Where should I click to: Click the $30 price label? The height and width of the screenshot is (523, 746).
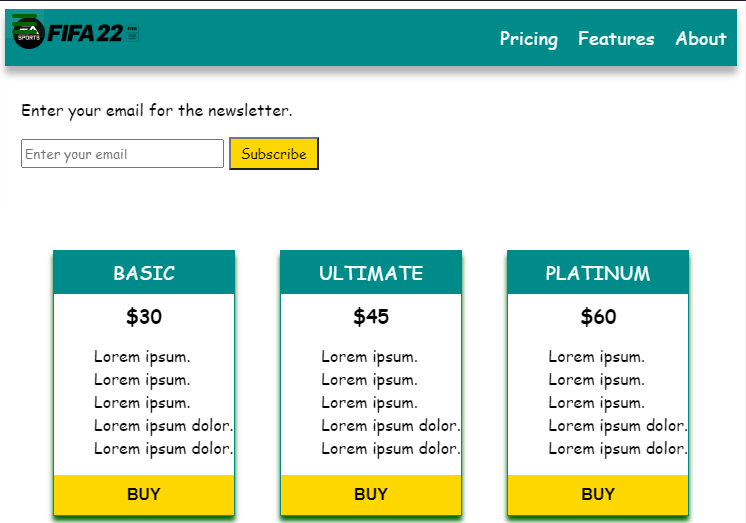144,316
